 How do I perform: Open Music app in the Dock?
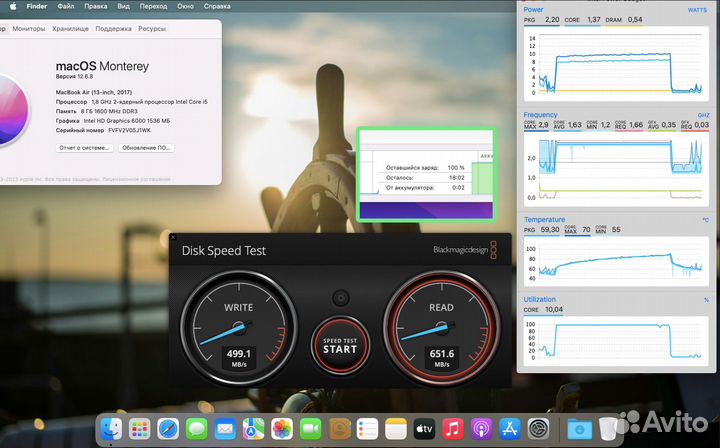[x=453, y=430]
